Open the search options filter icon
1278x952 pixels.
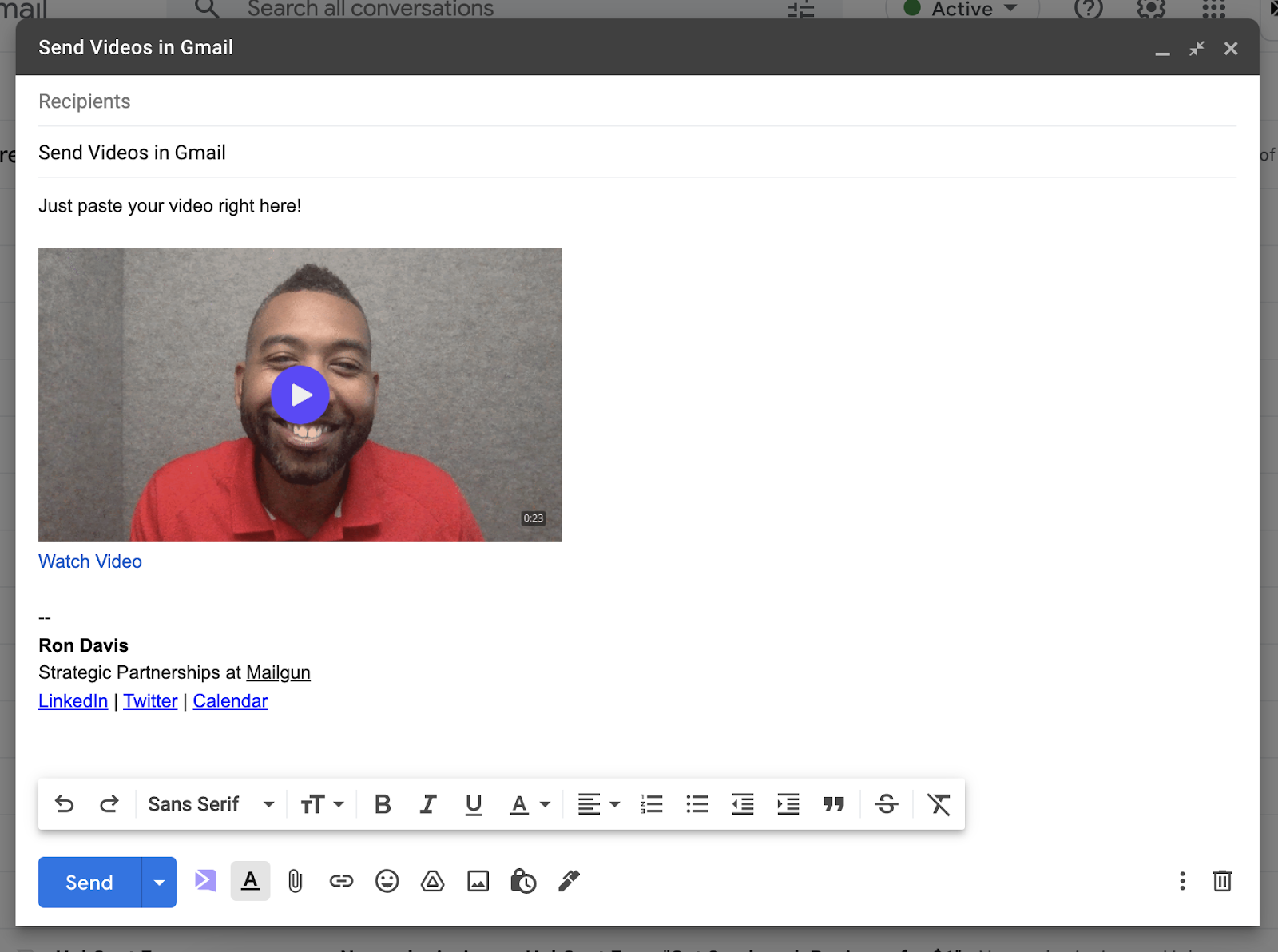[801, 9]
